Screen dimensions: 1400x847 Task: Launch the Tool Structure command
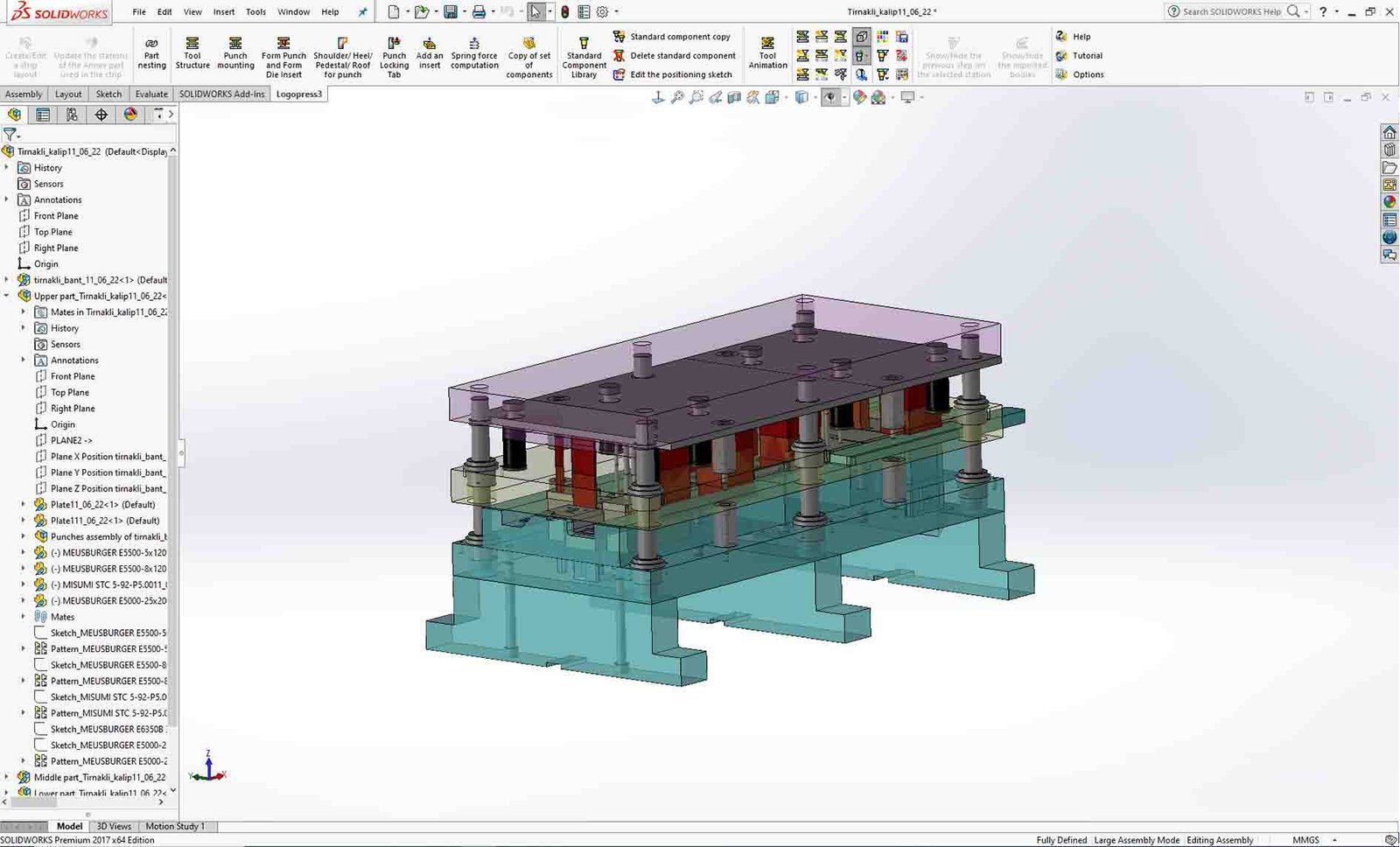[192, 53]
